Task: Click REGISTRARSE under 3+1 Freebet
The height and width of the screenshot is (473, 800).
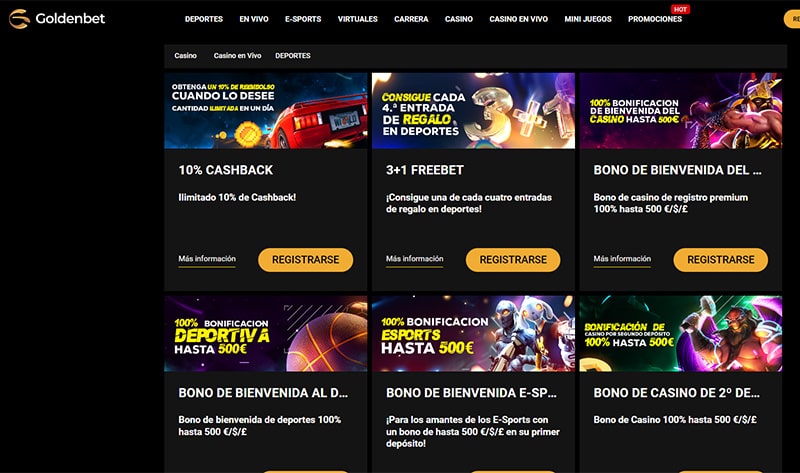Action: point(513,260)
